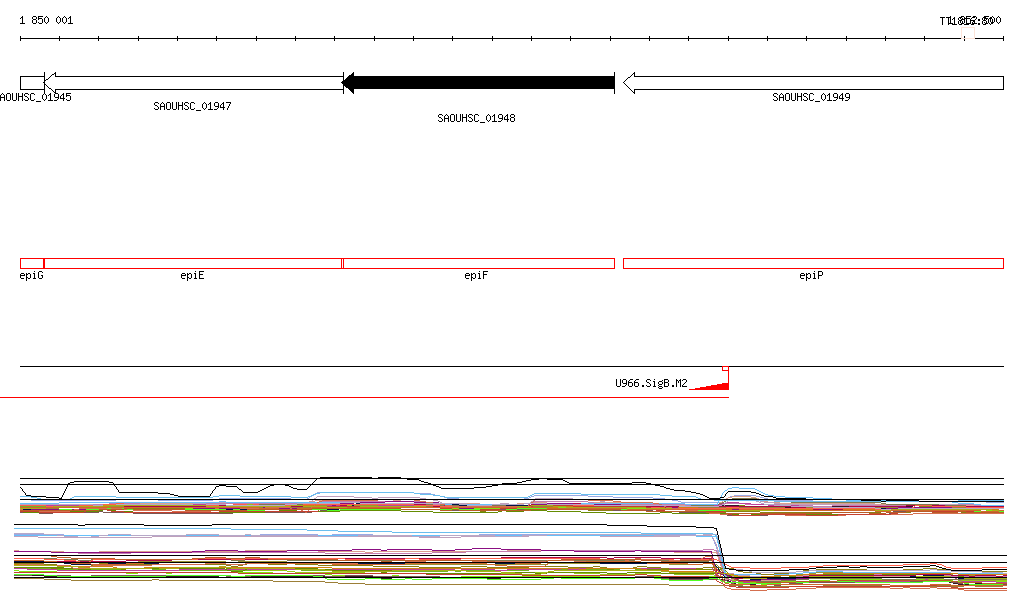Select the SAOUHSC_01945 gene box
Image resolution: width=1024 pixels, height=611 pixels.
[x=32, y=83]
